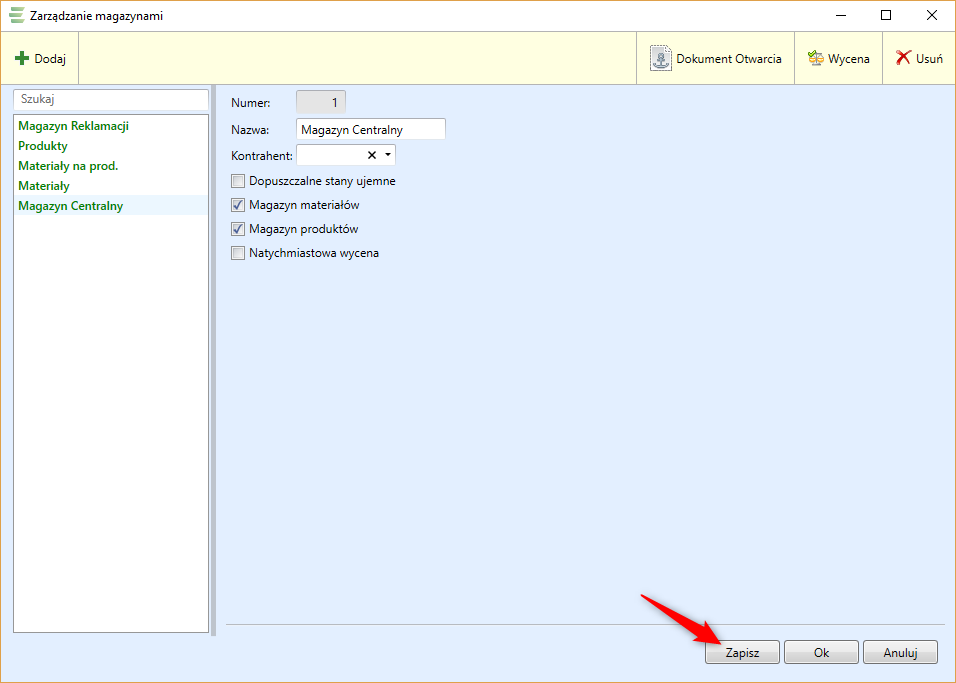Select Produkty warehouse in the list

pos(43,146)
